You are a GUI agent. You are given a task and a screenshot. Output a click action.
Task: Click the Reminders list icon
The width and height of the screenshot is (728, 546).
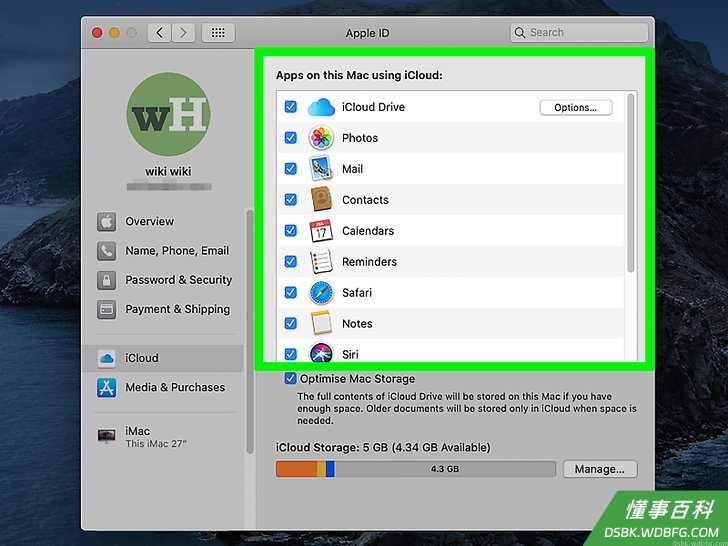point(321,261)
